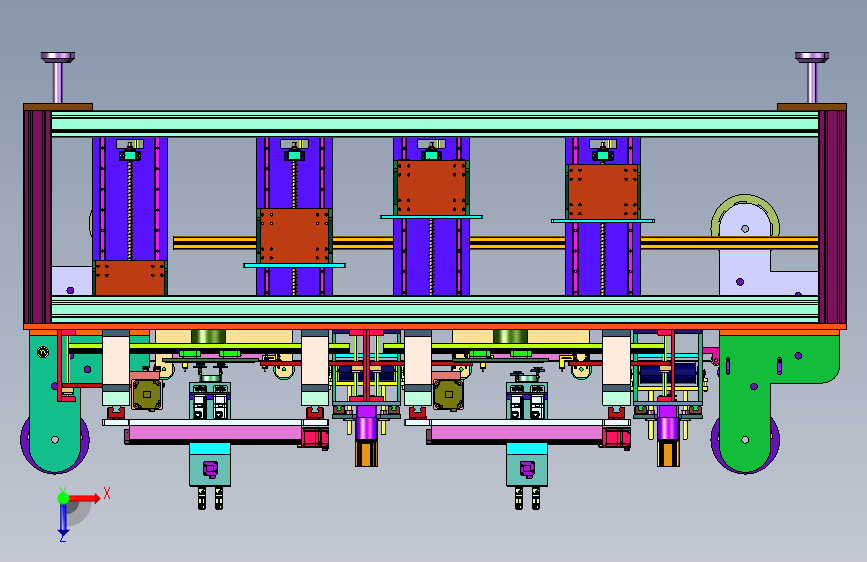This screenshot has width=867, height=562.
Task: Click the red X axis arrow of triad
Action: [x=84, y=498]
